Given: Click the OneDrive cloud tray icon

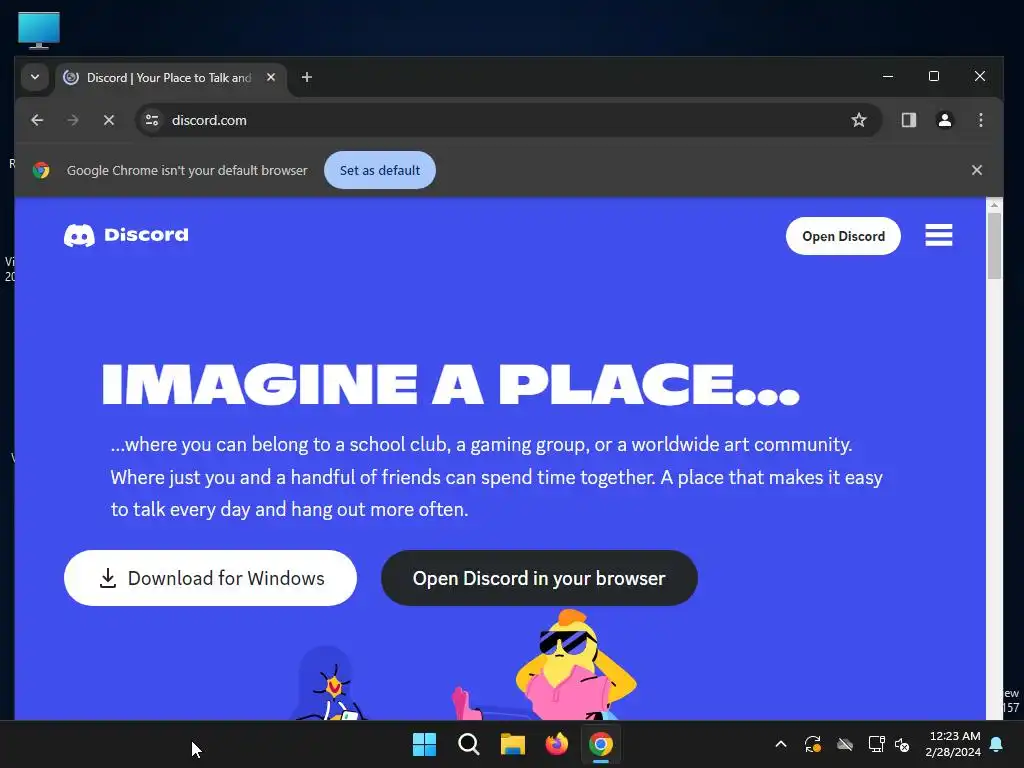Looking at the screenshot, I should (x=845, y=744).
